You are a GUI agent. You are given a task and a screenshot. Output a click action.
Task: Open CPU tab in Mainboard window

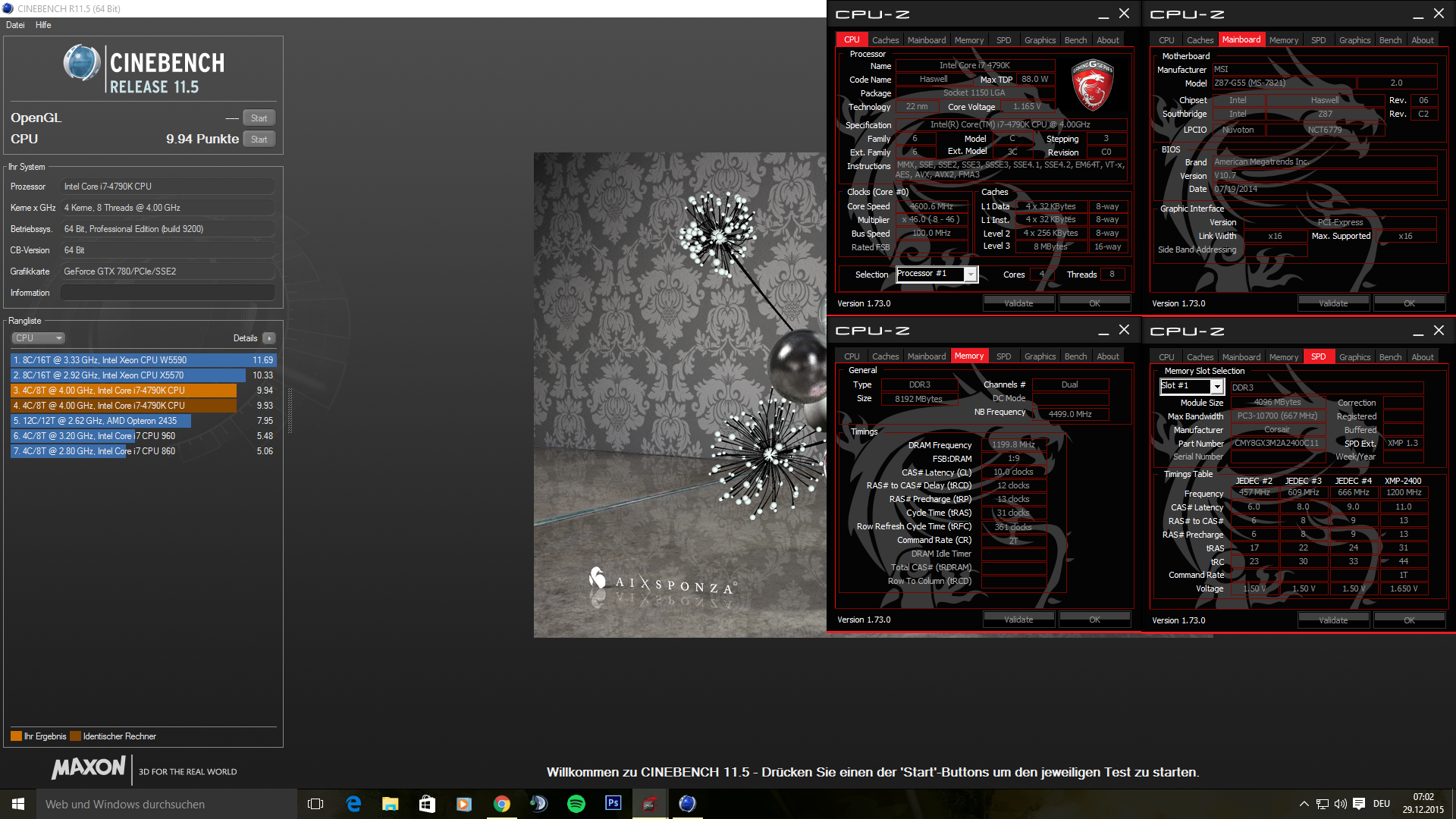(1166, 40)
